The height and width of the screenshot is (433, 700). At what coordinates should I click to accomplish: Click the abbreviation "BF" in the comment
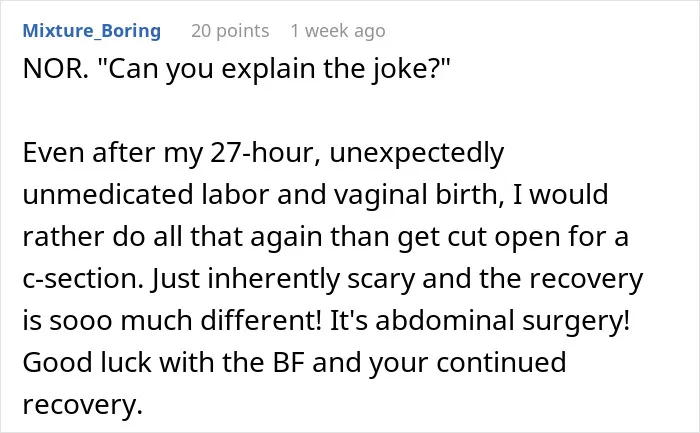pyautogui.click(x=288, y=362)
